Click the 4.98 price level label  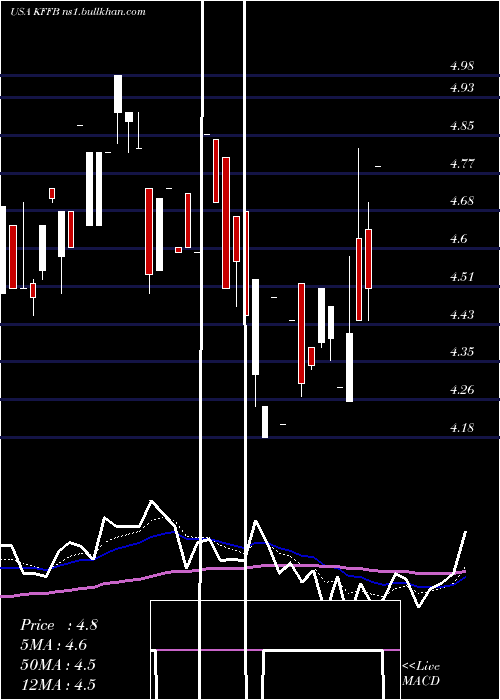[x=462, y=66]
